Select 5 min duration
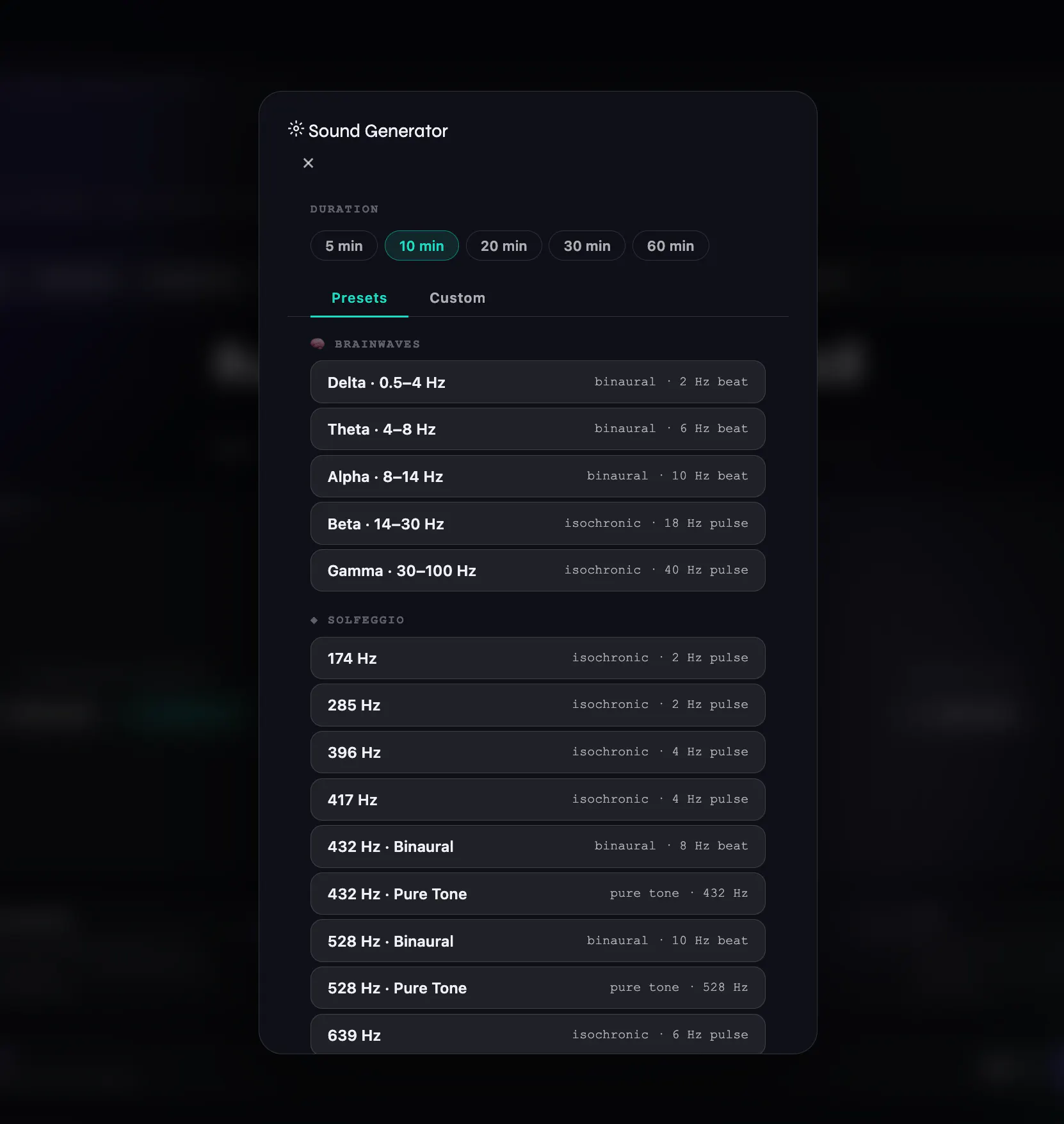 [x=344, y=246]
